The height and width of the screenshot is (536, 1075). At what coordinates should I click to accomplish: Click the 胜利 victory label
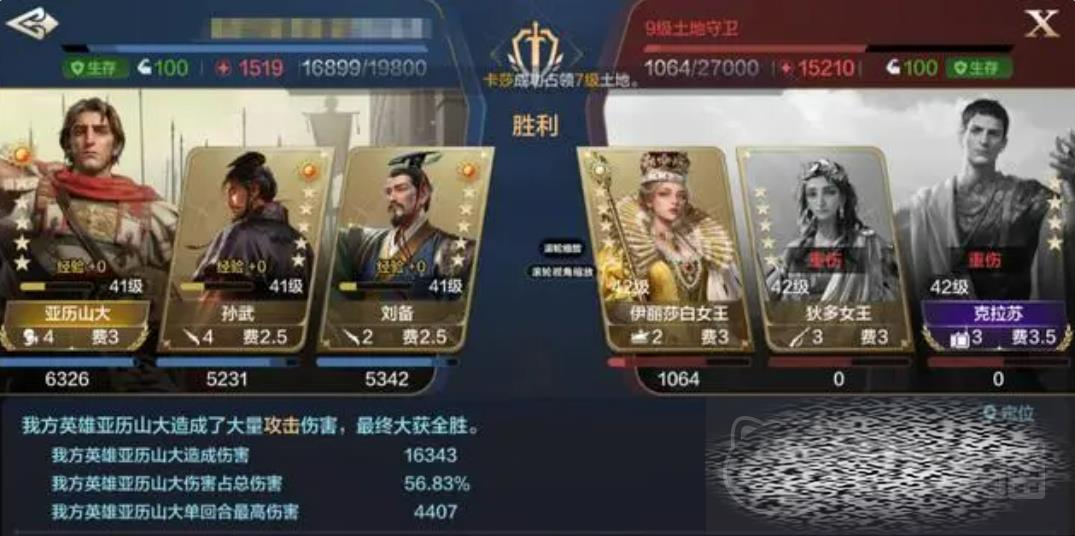coord(535,125)
